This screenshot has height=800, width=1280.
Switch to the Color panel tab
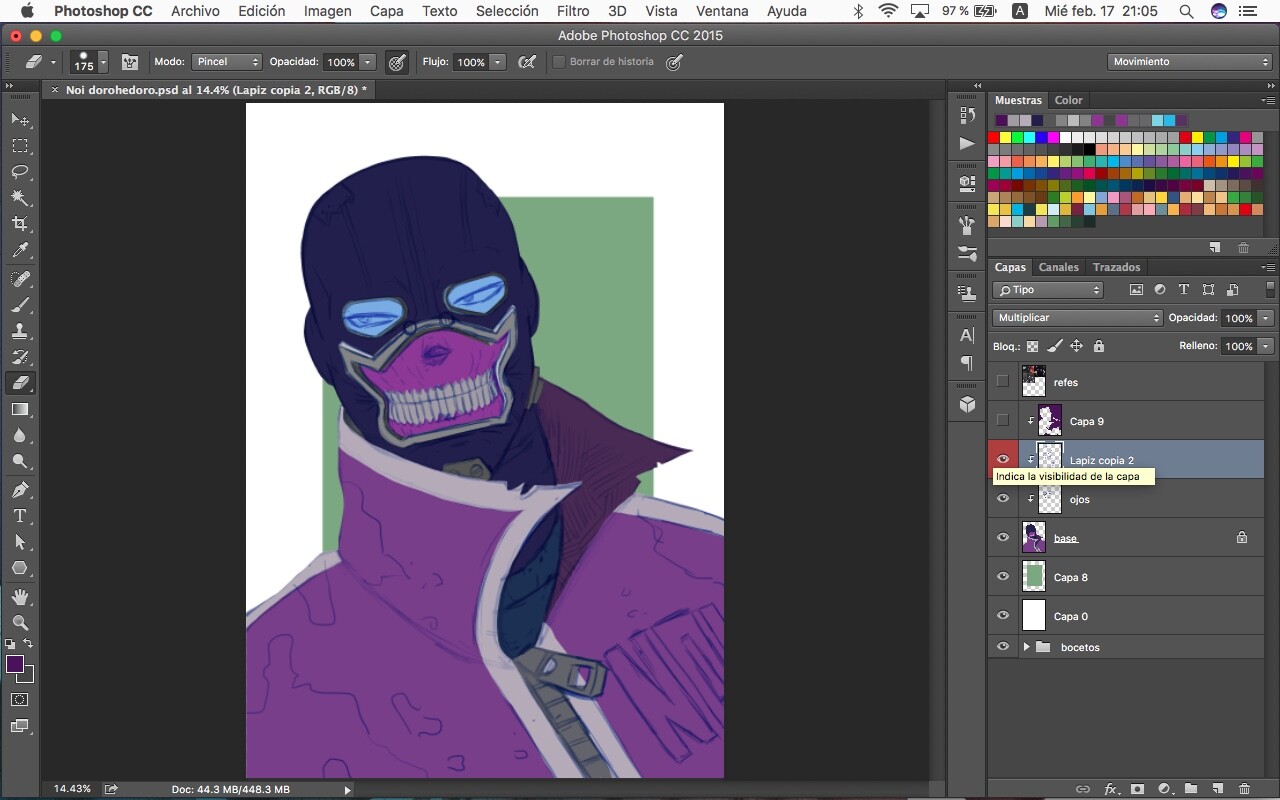point(1068,100)
